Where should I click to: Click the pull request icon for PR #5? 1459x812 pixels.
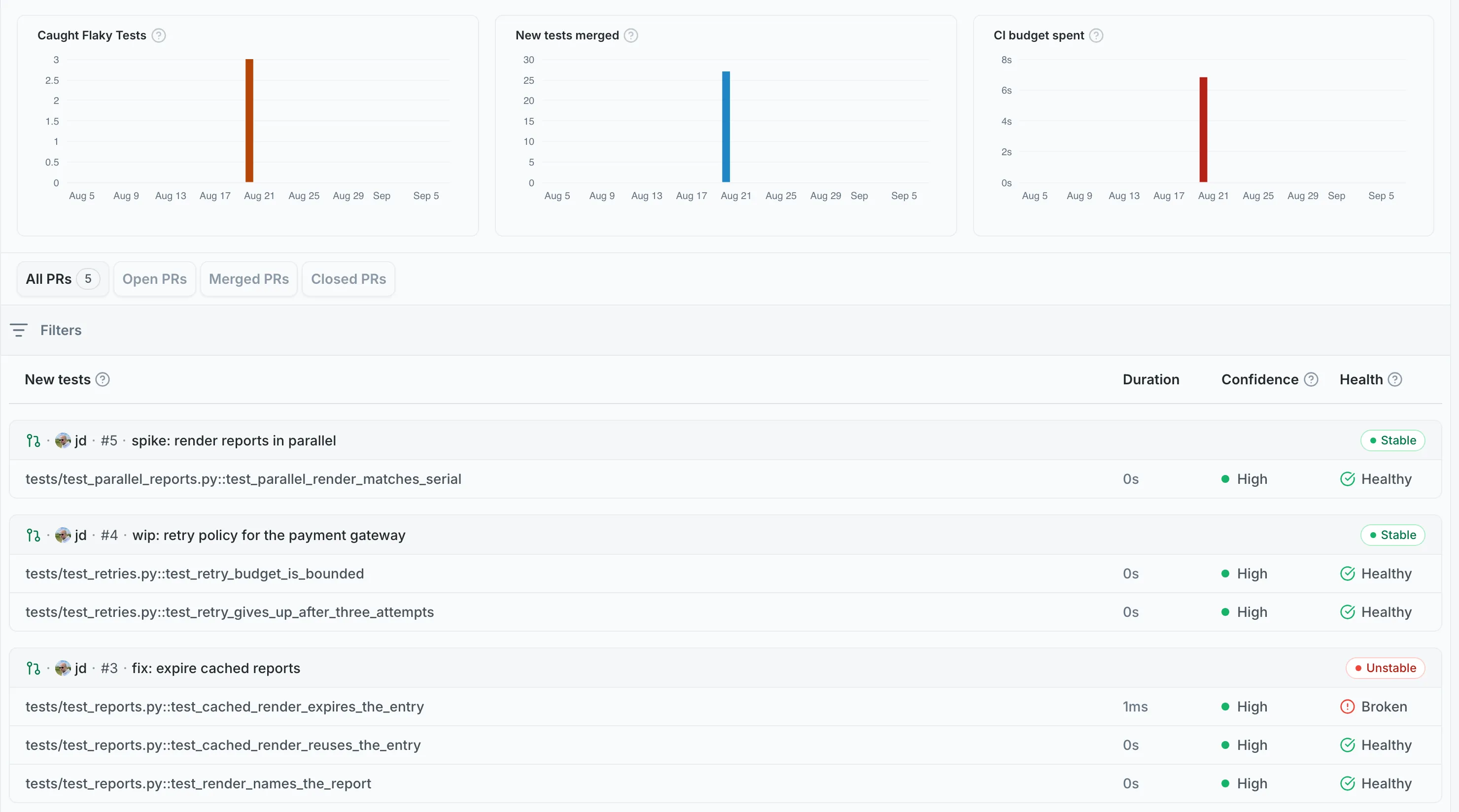pyautogui.click(x=34, y=440)
